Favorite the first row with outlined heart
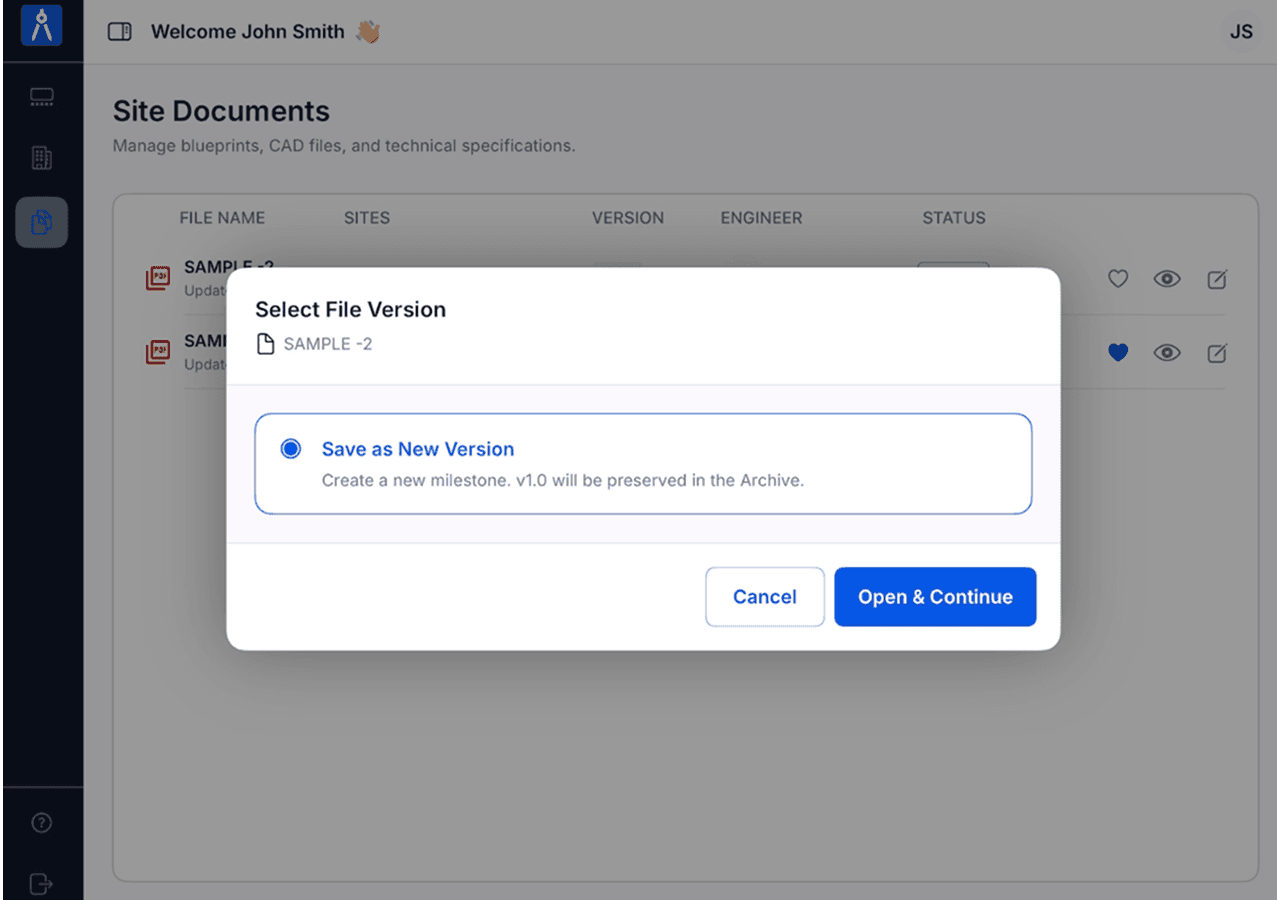This screenshot has width=1280, height=900. tap(1118, 279)
